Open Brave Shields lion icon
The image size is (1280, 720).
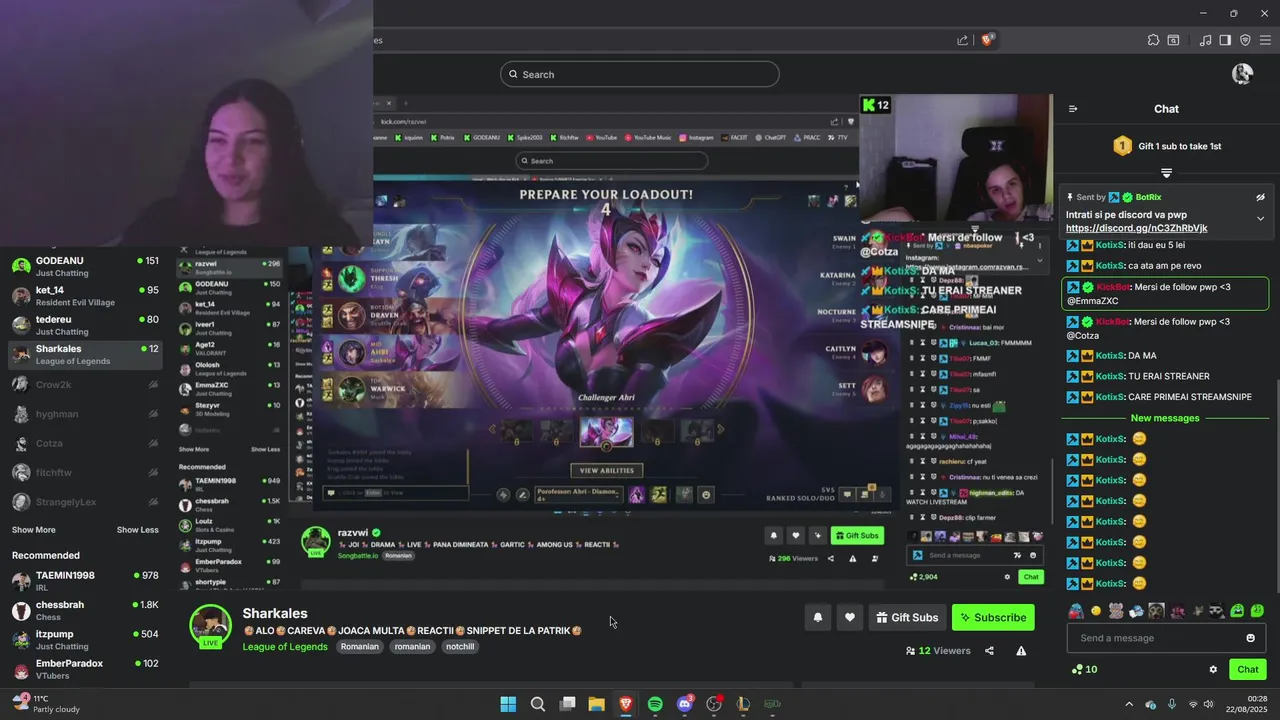click(x=987, y=40)
